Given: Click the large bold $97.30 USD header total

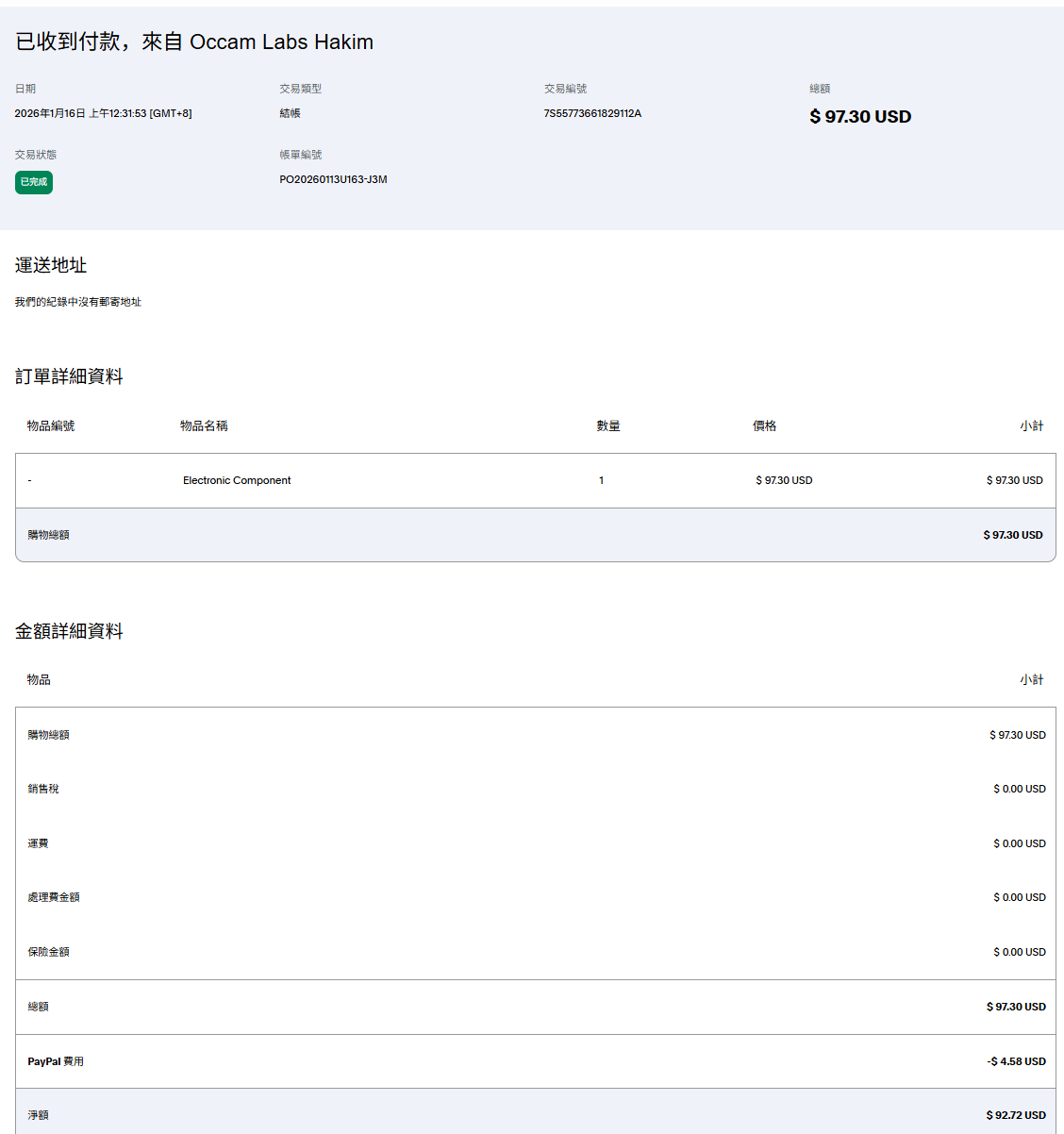Looking at the screenshot, I should coord(859,117).
